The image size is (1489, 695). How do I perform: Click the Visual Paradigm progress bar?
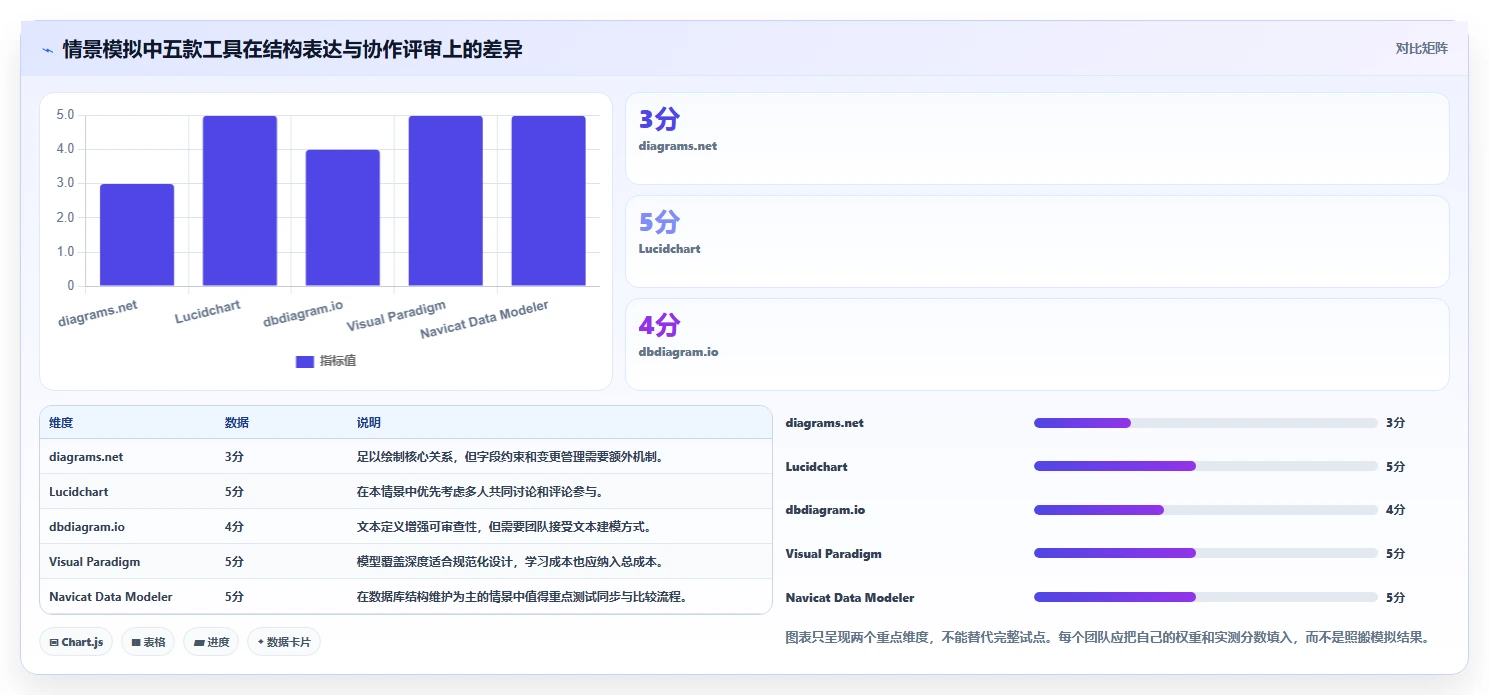pyautogui.click(x=1205, y=553)
